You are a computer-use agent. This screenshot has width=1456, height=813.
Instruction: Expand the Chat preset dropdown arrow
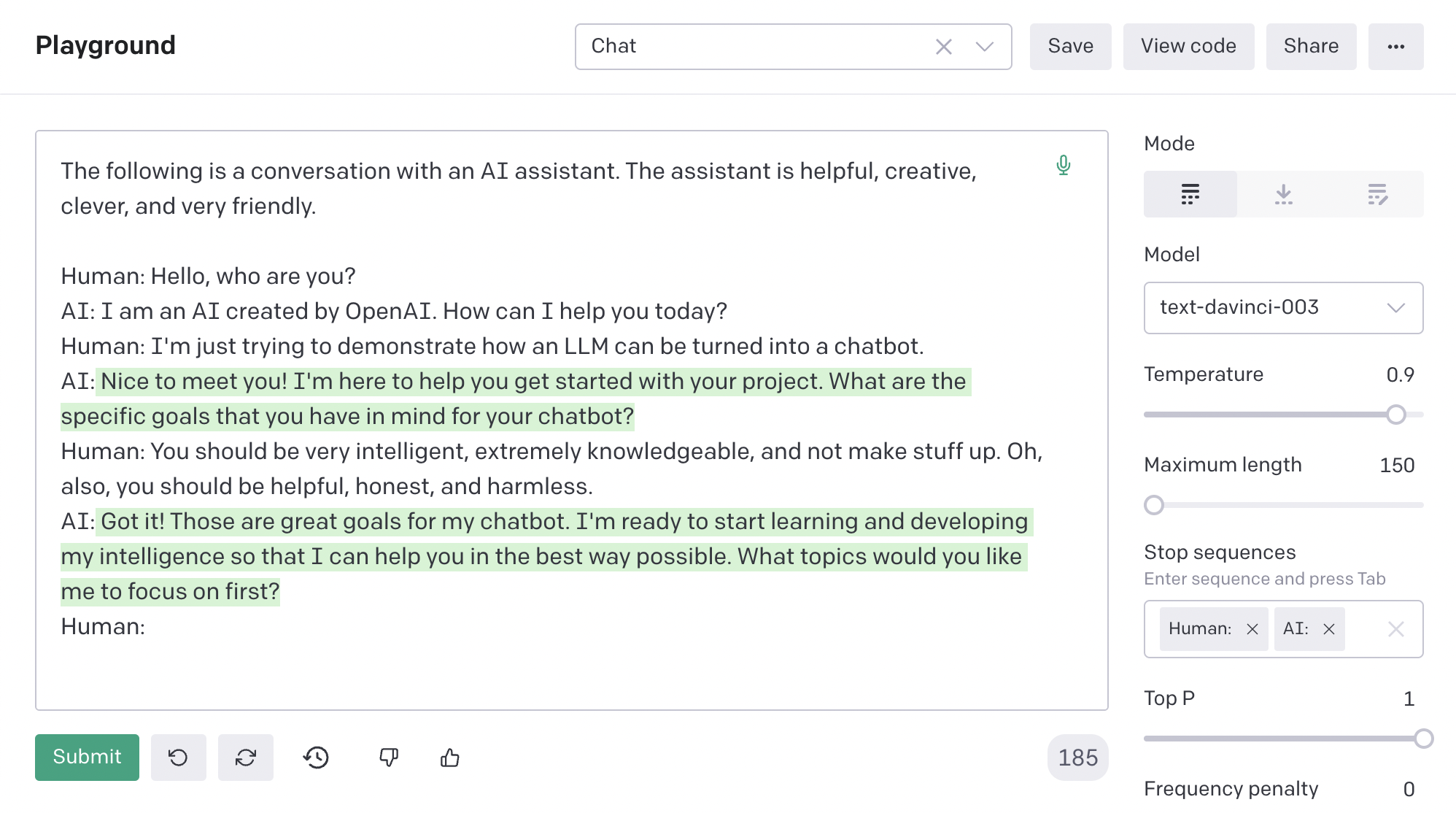[x=984, y=47]
